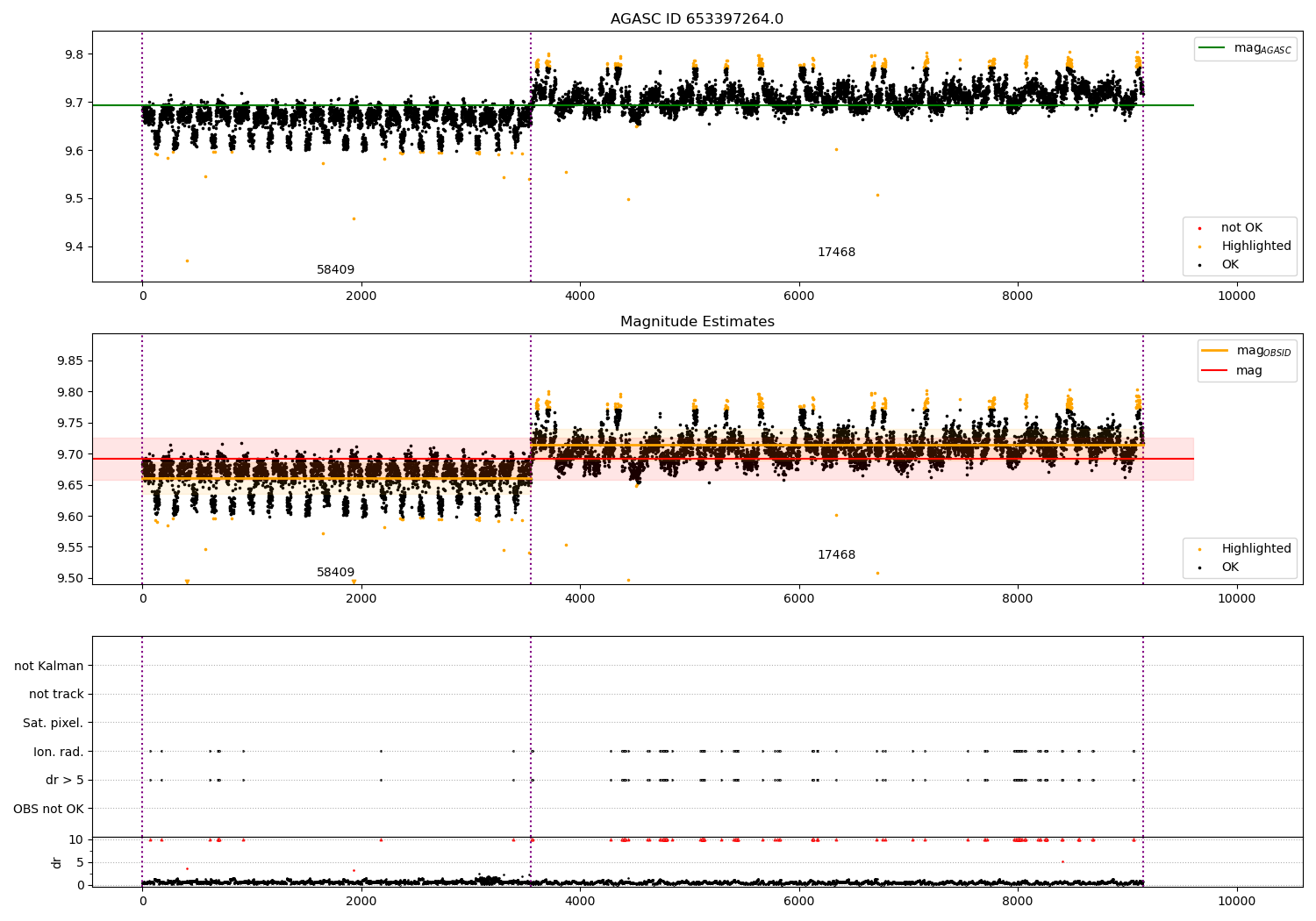
Task: Select obsid label 58409 in Magnitude Estimates plot
Action: coord(336,573)
